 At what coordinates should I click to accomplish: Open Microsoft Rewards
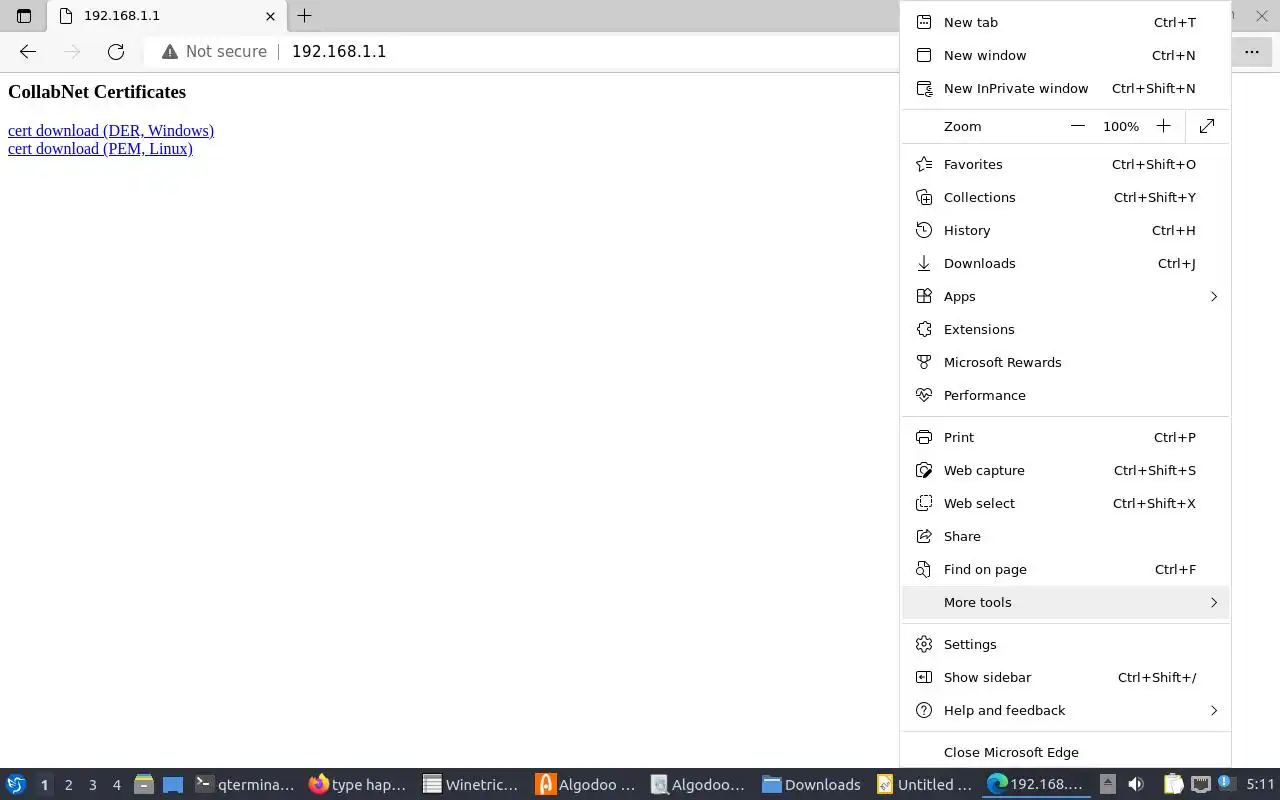[1065, 362]
